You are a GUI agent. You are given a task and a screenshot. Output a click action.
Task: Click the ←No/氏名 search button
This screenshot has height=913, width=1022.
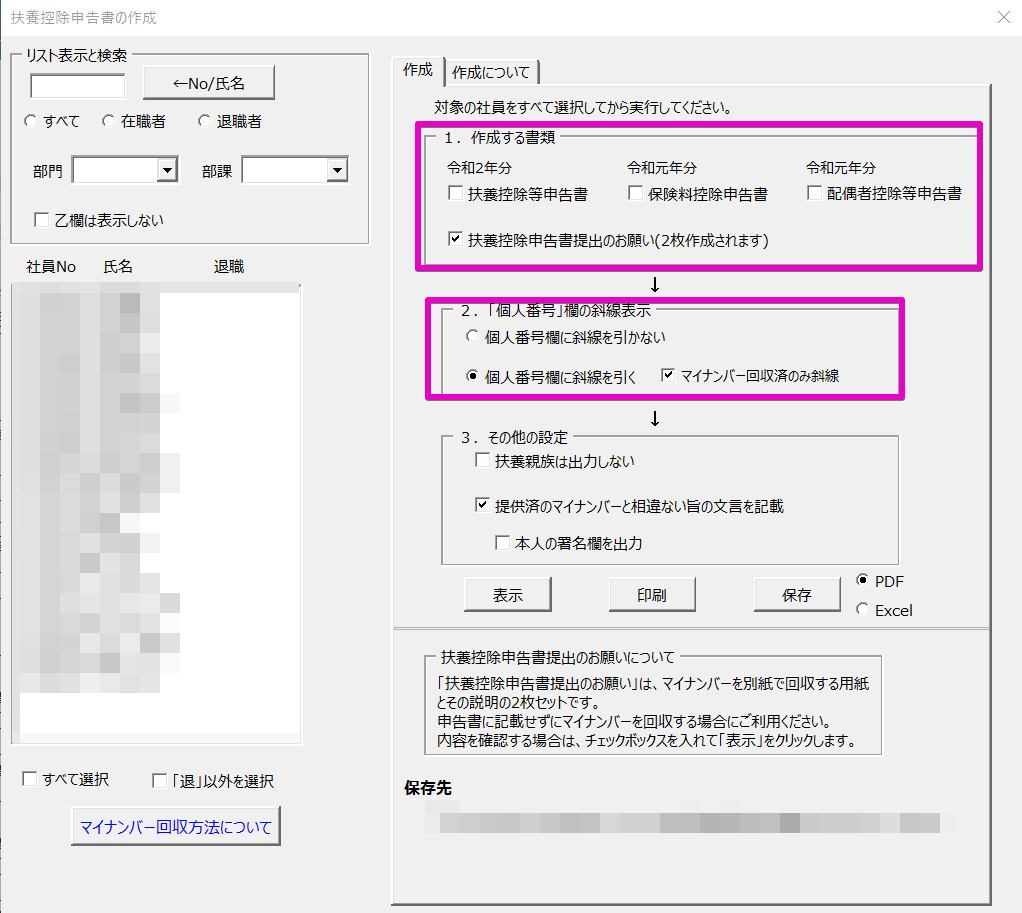click(x=208, y=83)
